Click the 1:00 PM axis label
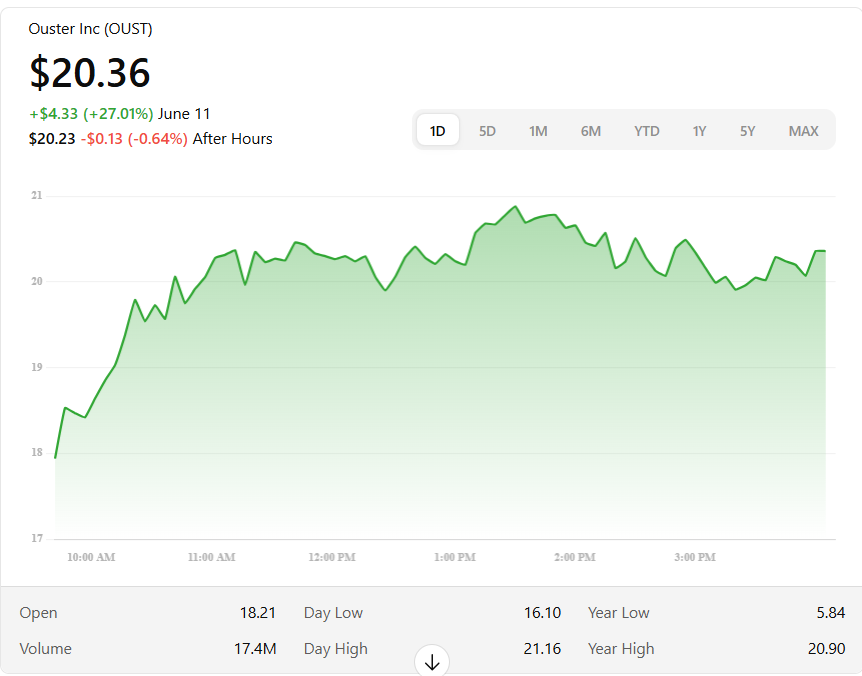 (455, 557)
